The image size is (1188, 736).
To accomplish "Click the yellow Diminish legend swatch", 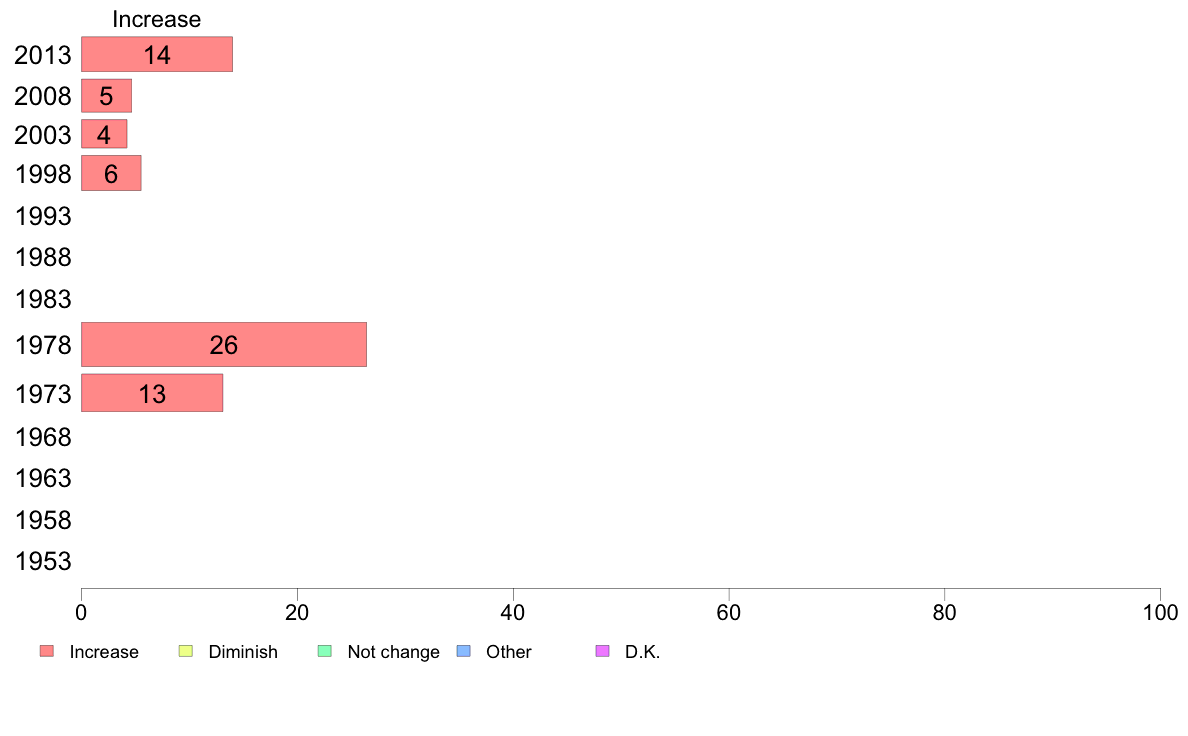I will 186,651.
